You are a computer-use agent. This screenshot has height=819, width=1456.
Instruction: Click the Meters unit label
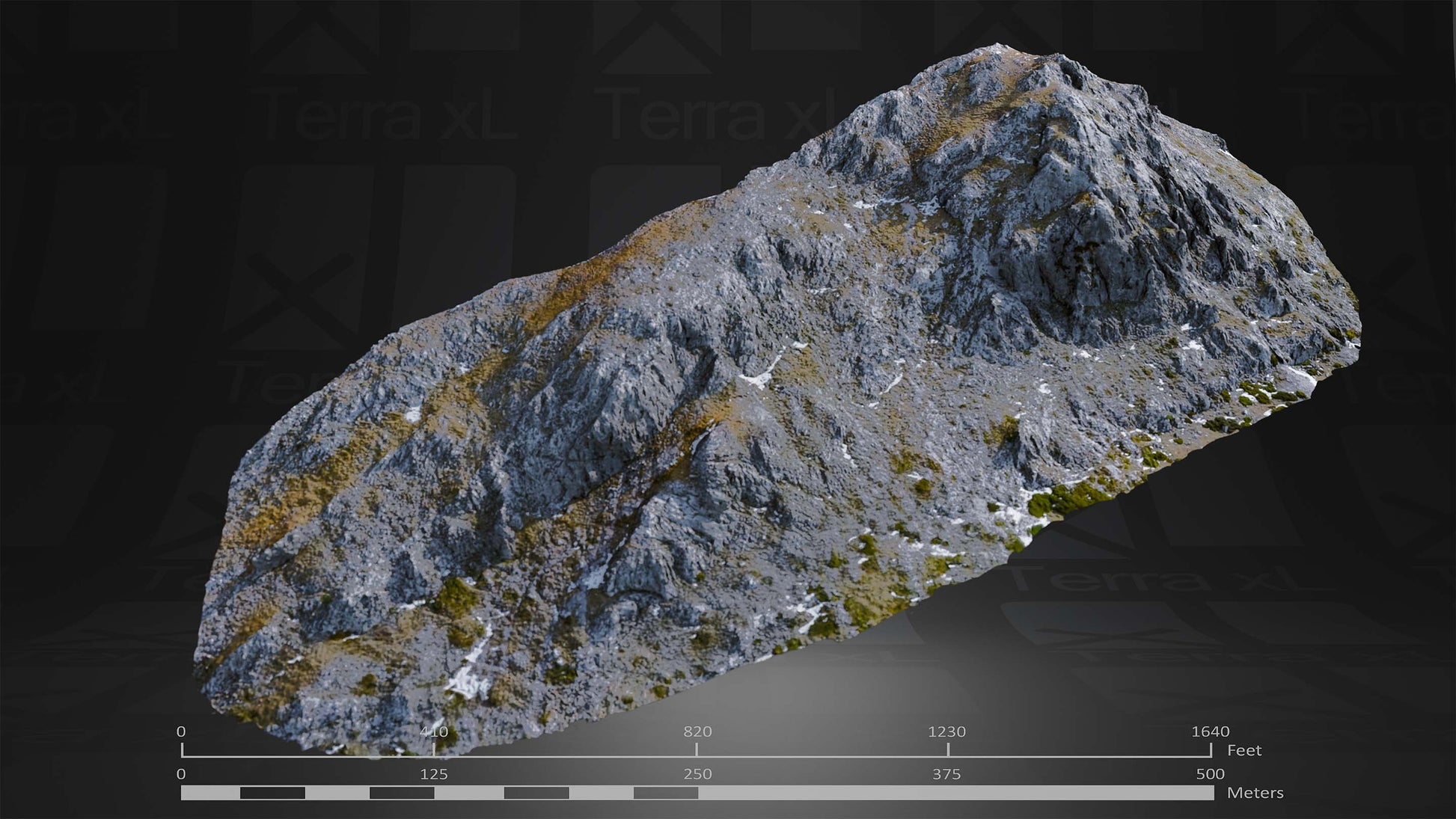(1255, 793)
